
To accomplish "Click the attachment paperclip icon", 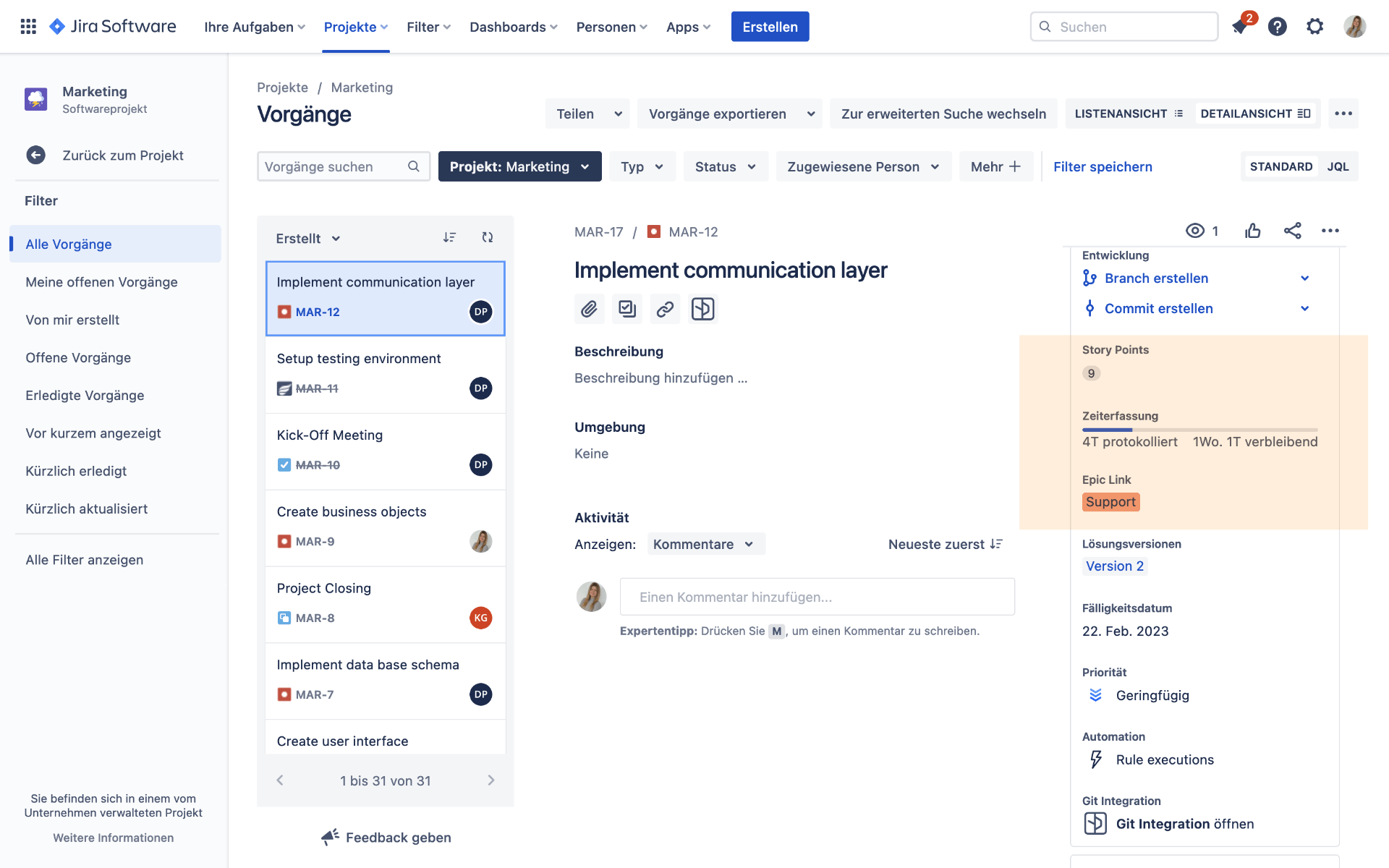I will tap(589, 310).
